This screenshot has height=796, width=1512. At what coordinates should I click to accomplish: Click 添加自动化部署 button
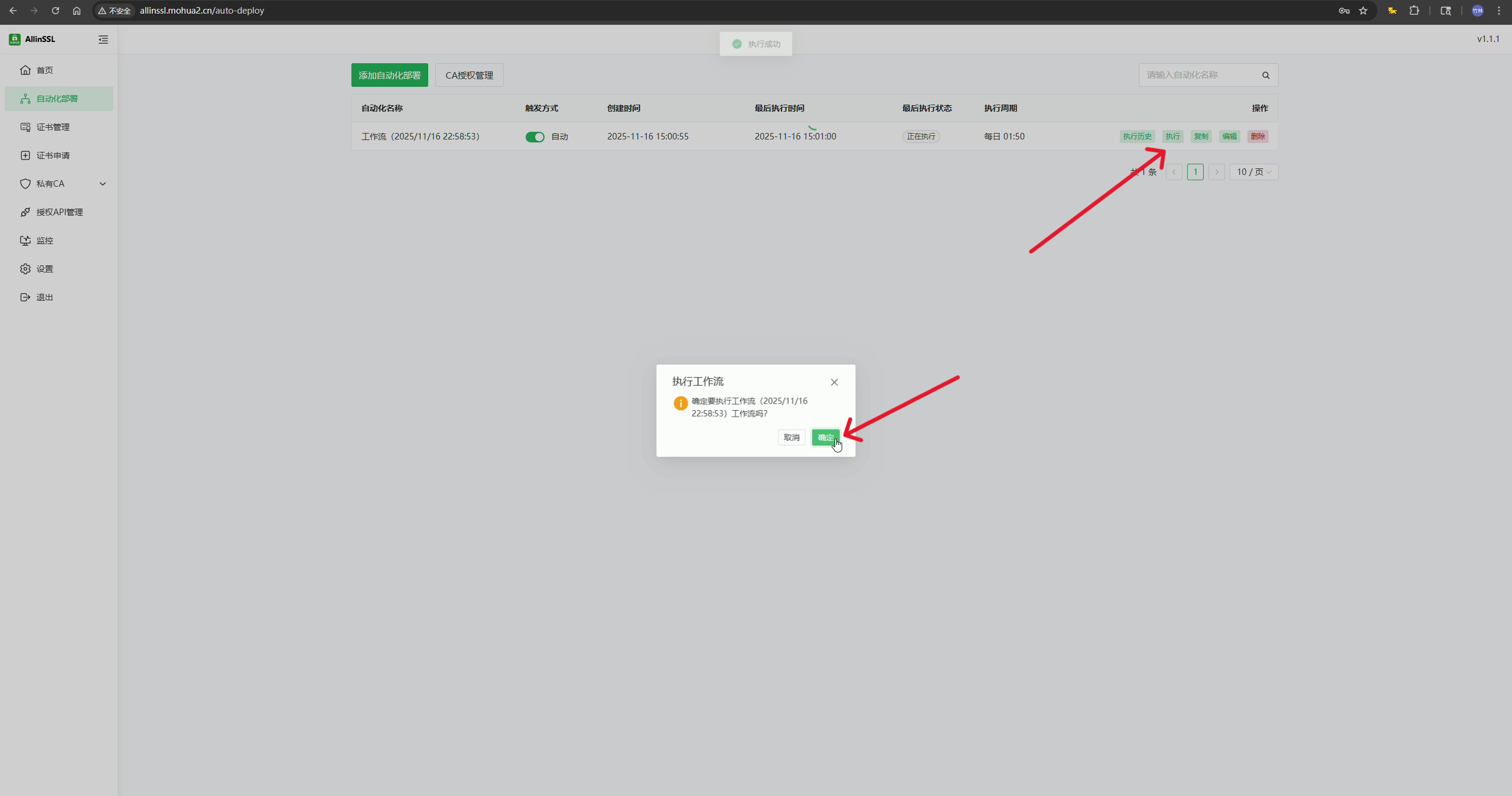[389, 75]
